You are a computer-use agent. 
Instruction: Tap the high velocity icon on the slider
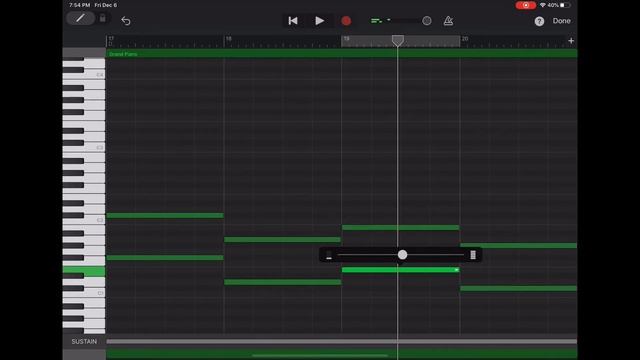pyautogui.click(x=473, y=255)
